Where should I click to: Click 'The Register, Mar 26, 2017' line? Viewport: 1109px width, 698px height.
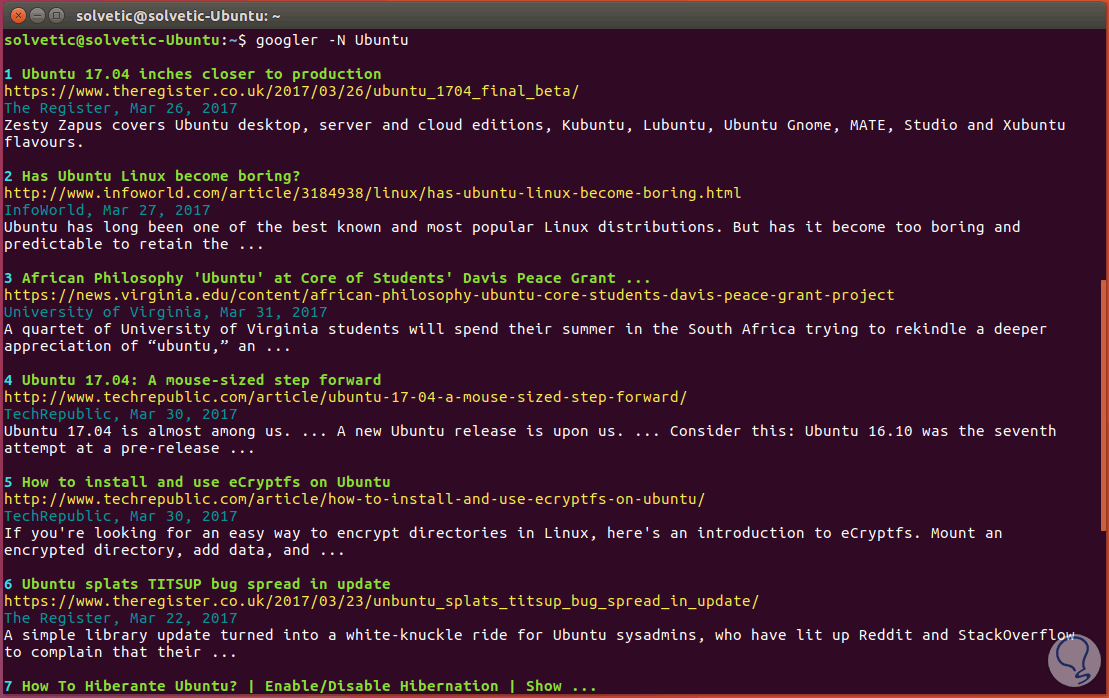point(120,108)
